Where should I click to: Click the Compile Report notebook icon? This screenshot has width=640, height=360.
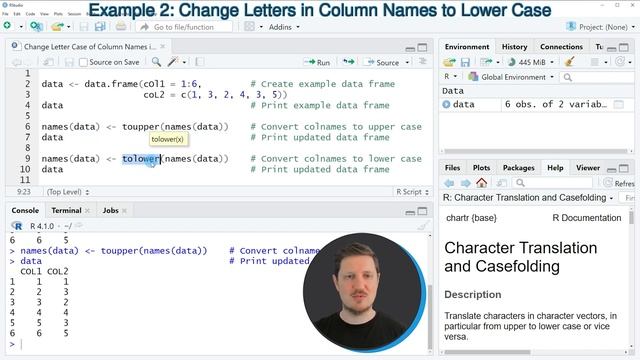tap(200, 62)
